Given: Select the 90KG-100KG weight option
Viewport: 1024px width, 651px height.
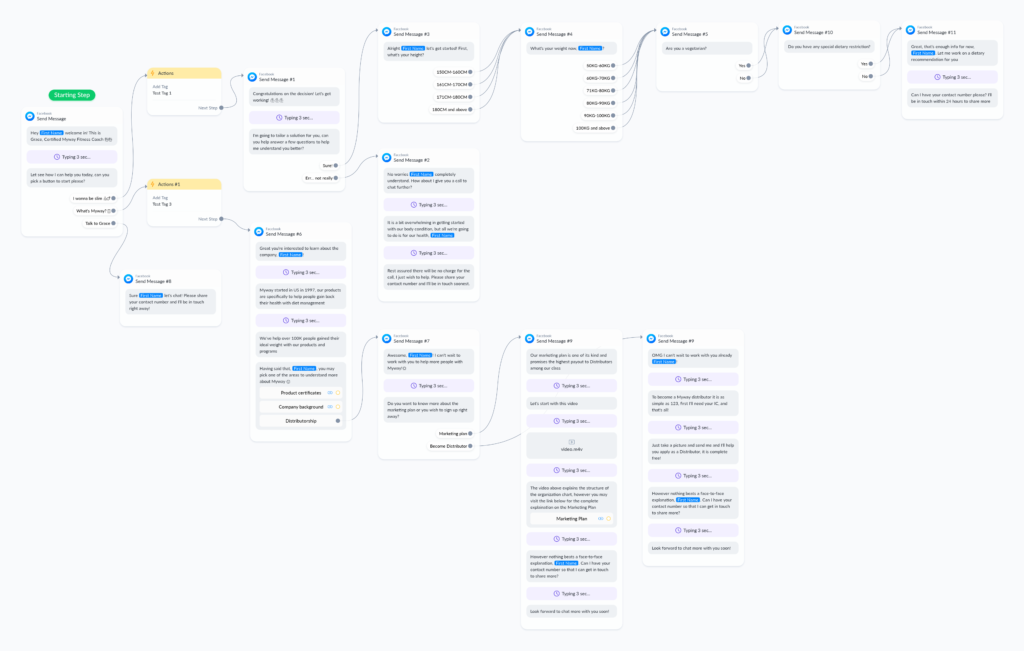Looking at the screenshot, I should point(599,116).
